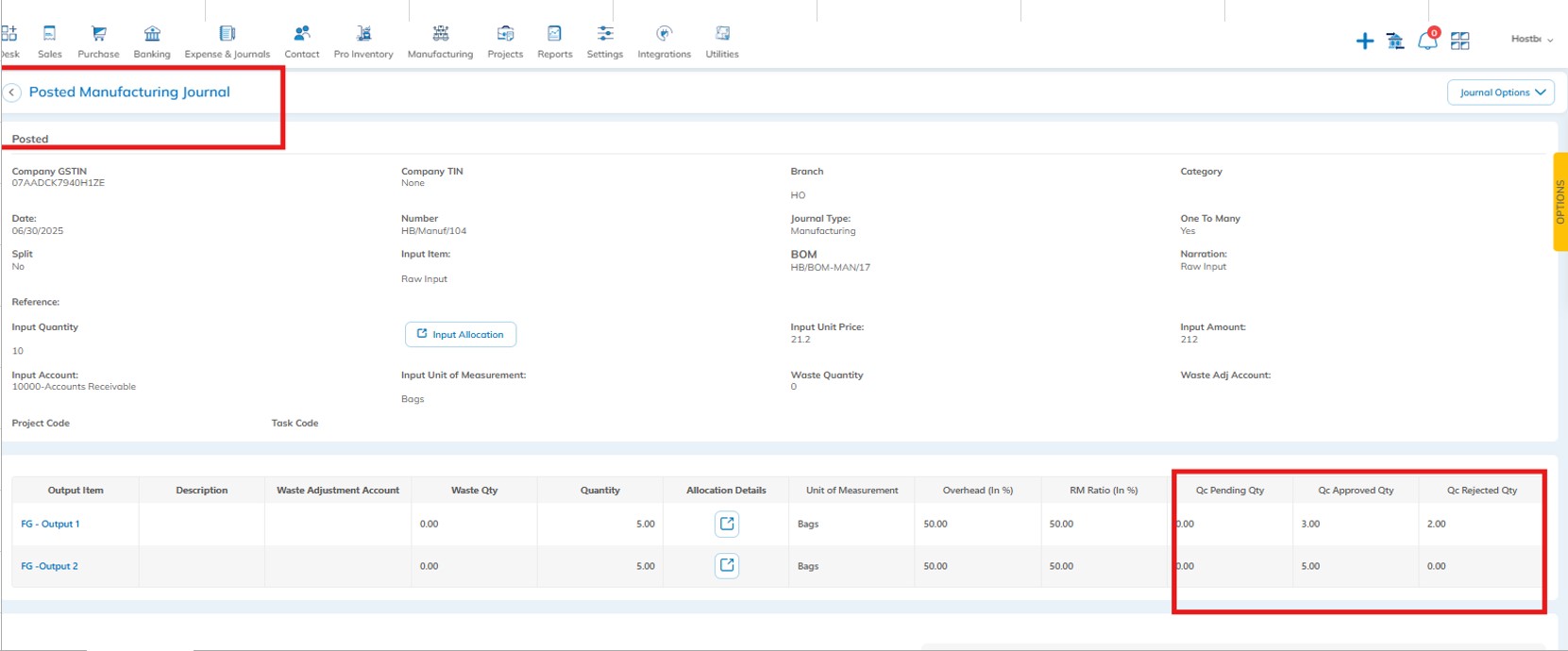Open allocation details for FG - Output 1
Image resolution: width=1568 pixels, height=651 pixels.
coord(727,524)
